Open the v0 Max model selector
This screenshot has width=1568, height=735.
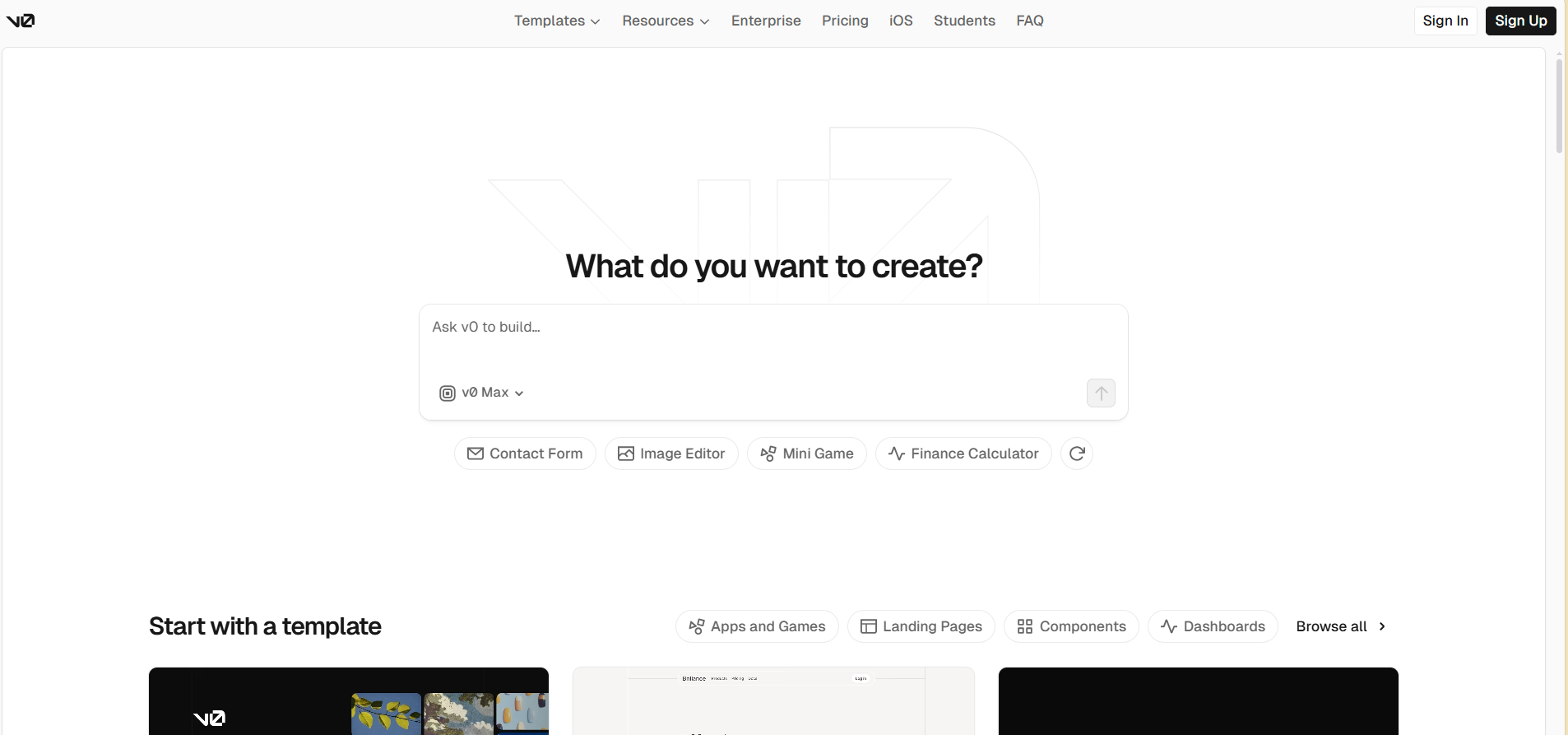(482, 393)
